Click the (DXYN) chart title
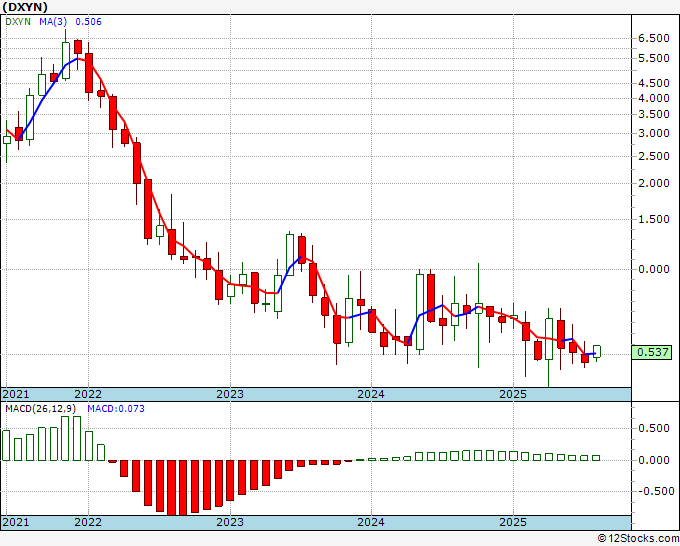 [25, 7]
